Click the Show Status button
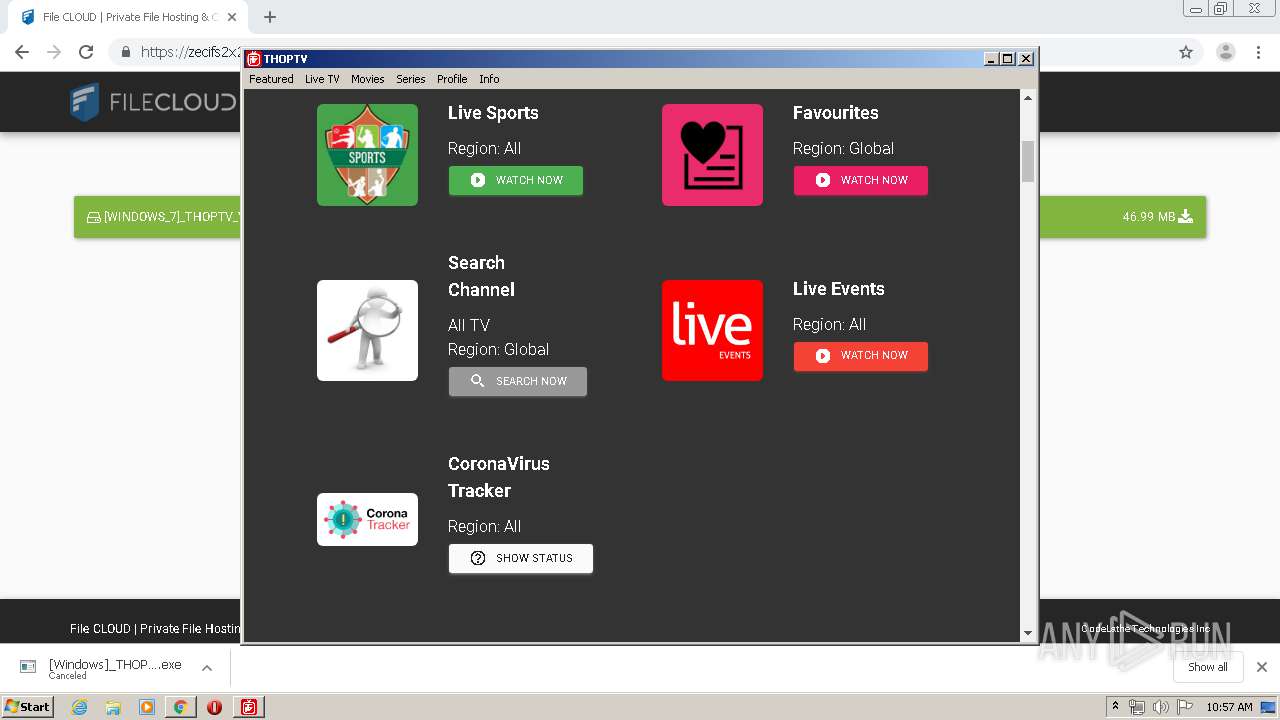This screenshot has width=1280, height=720. (521, 558)
